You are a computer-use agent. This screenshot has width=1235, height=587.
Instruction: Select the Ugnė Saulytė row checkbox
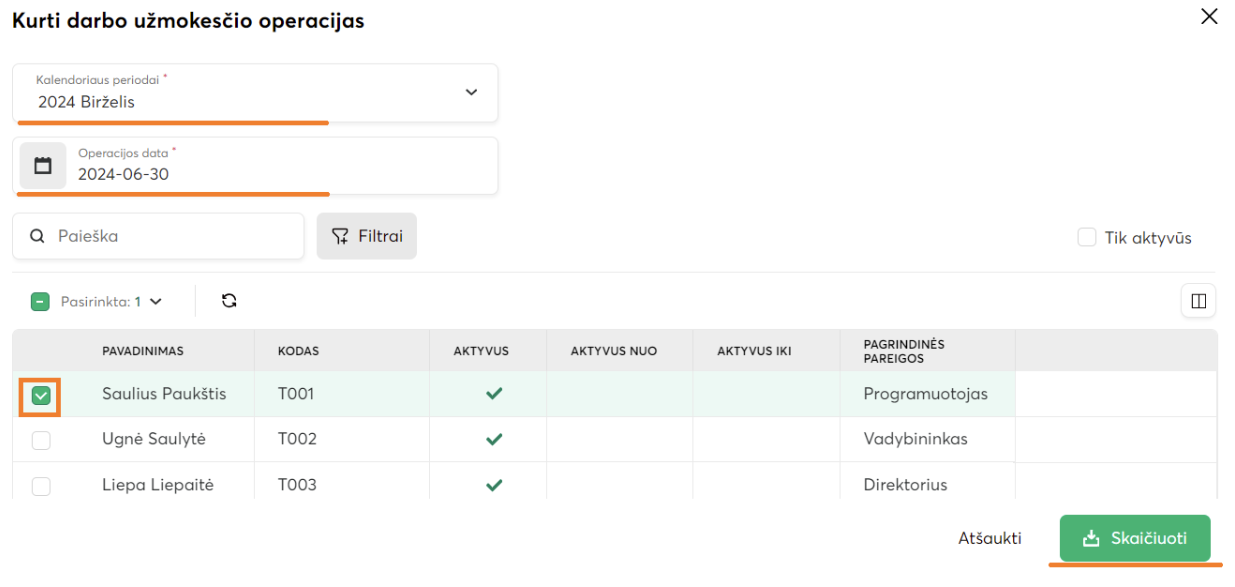[x=41, y=440]
